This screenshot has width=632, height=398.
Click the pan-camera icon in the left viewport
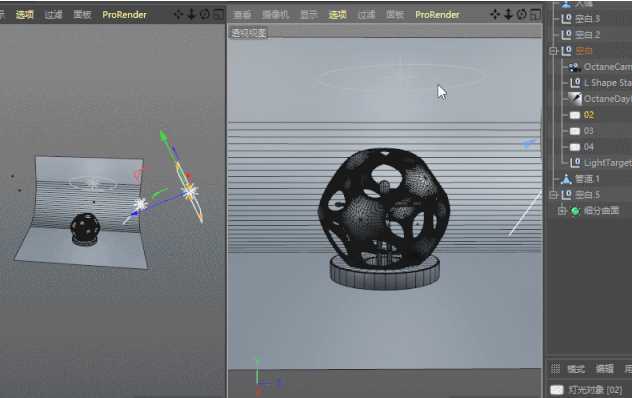178,15
